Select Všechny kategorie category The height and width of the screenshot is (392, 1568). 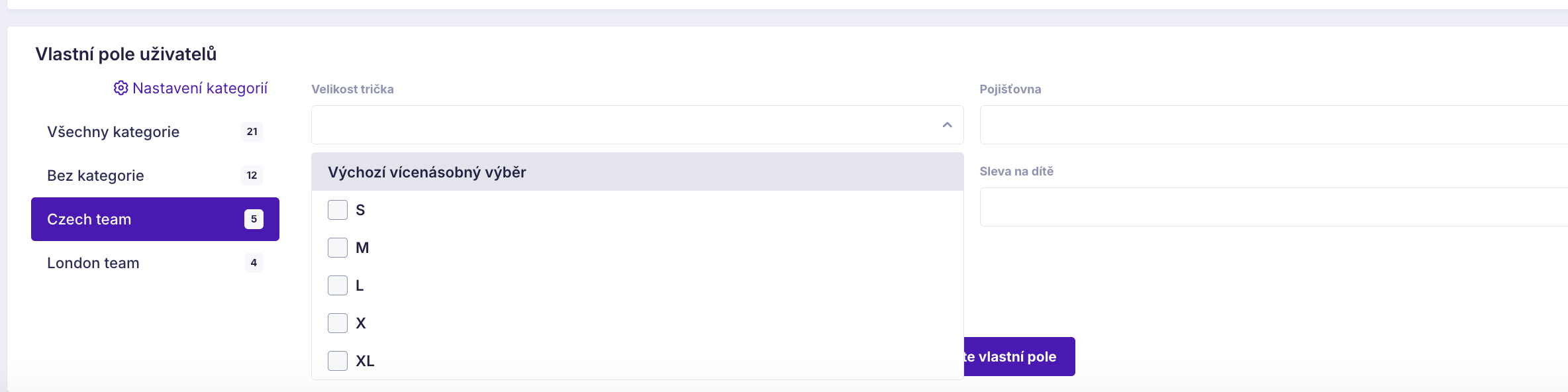click(155, 132)
